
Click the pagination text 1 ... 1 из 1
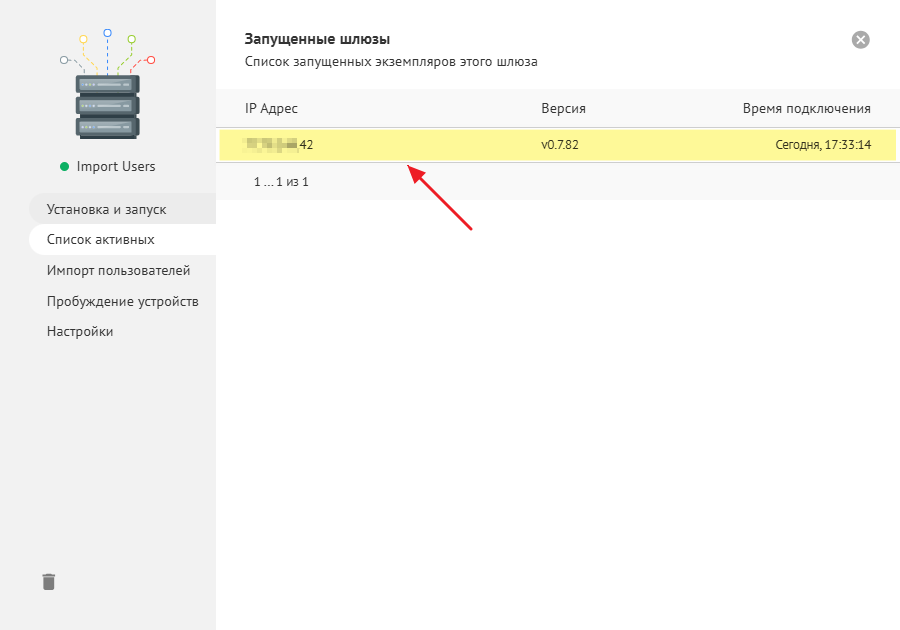281,182
